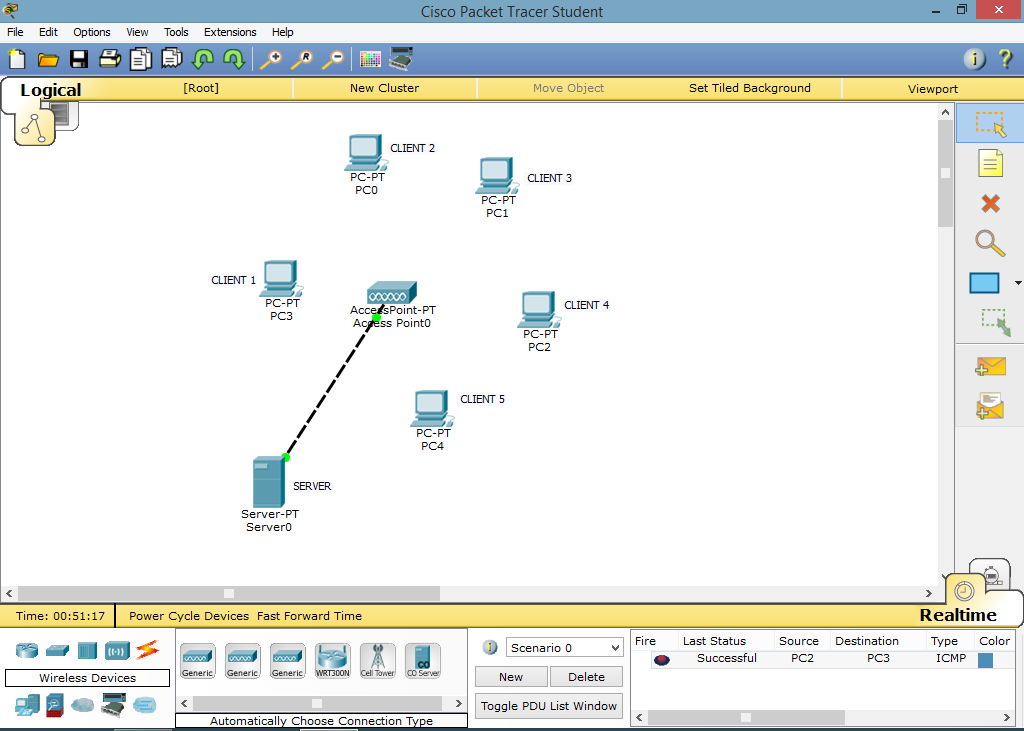Save the network with floppy disk icon
Image resolution: width=1024 pixels, height=731 pixels.
point(79,59)
